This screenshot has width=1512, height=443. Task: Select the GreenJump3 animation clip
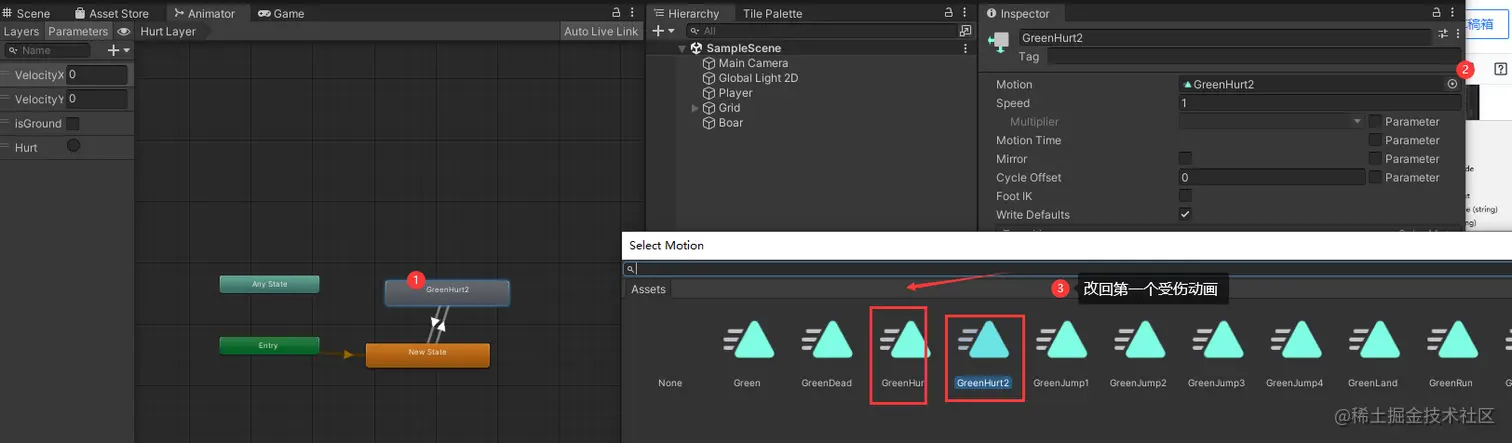click(1216, 355)
